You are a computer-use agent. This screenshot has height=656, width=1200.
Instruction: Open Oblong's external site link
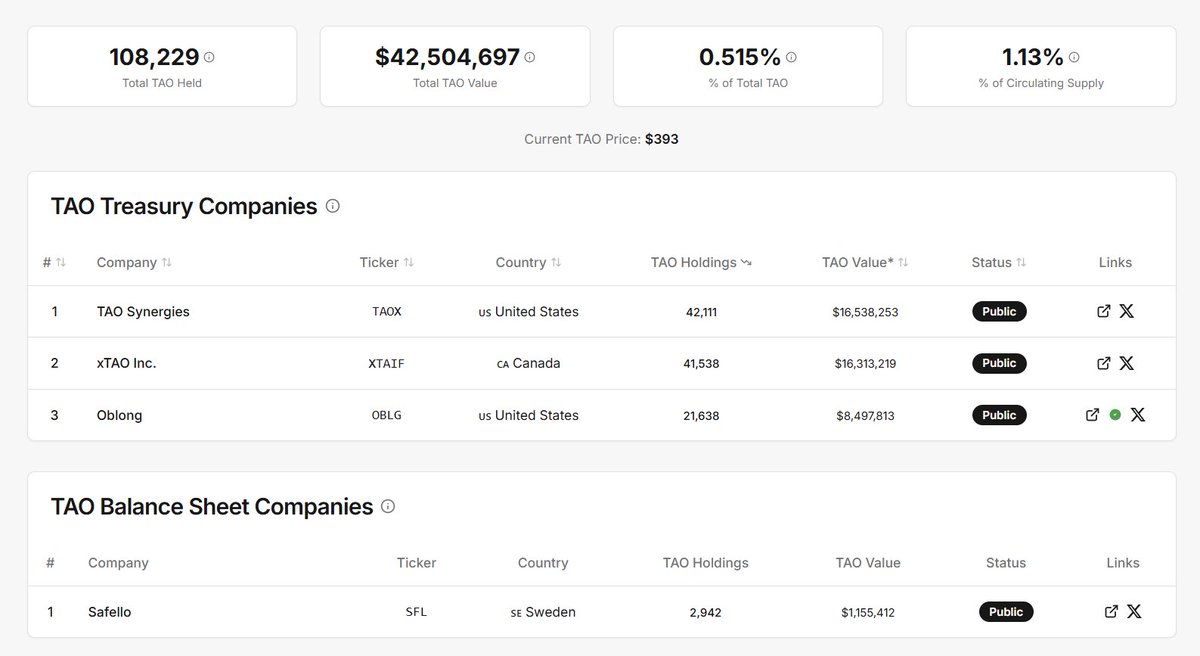[1092, 414]
